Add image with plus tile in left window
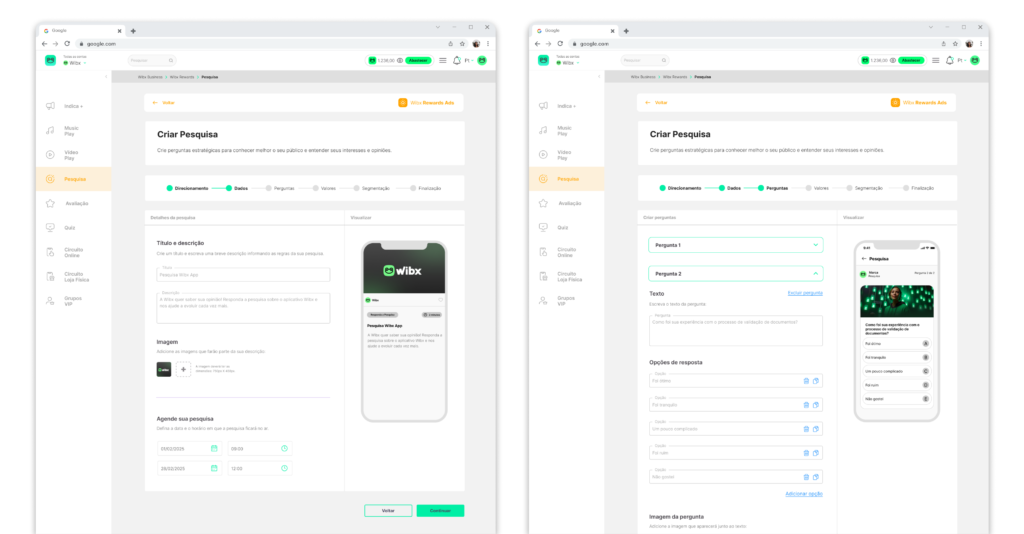 [184, 369]
